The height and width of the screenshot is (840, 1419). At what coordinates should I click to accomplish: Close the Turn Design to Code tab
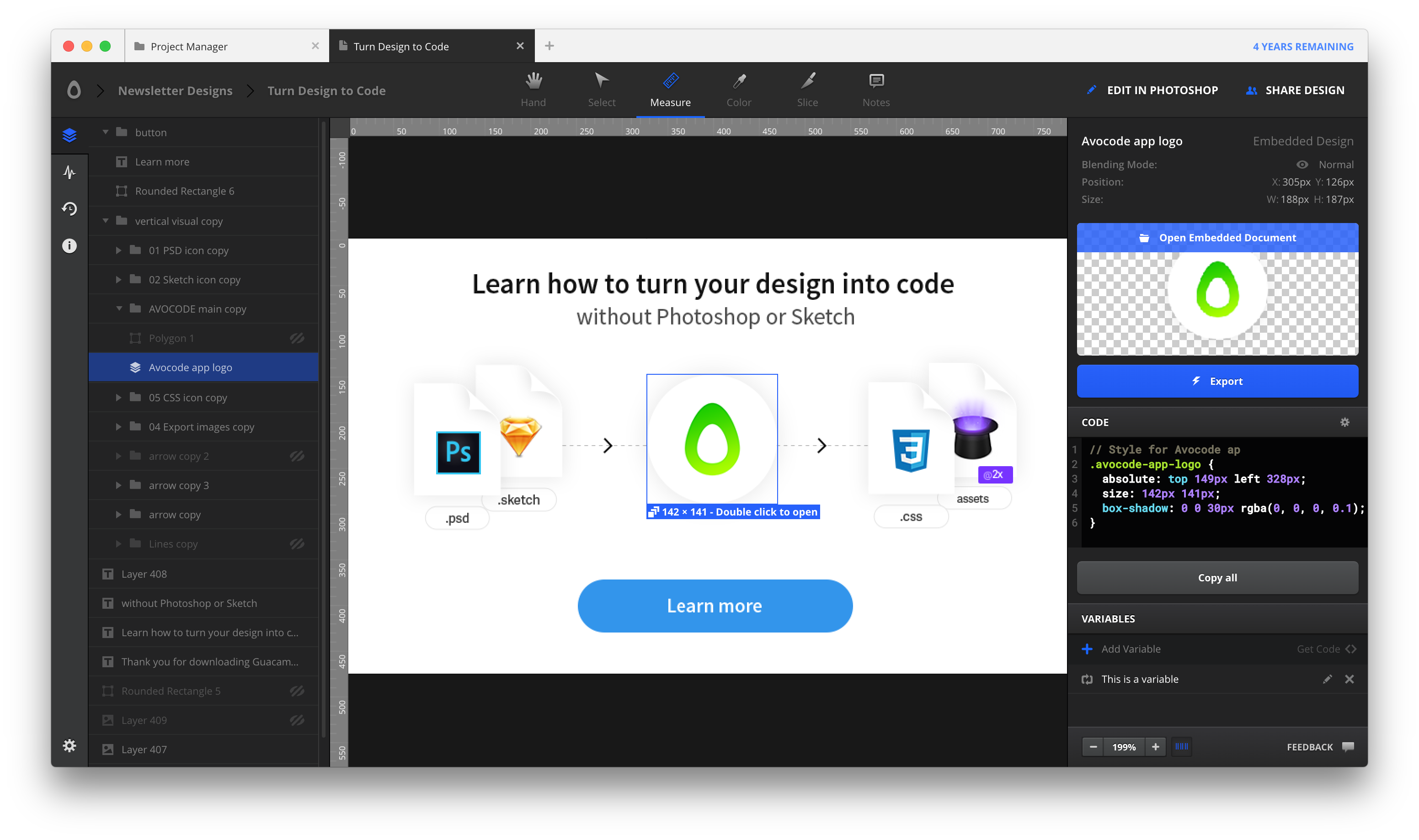[520, 46]
